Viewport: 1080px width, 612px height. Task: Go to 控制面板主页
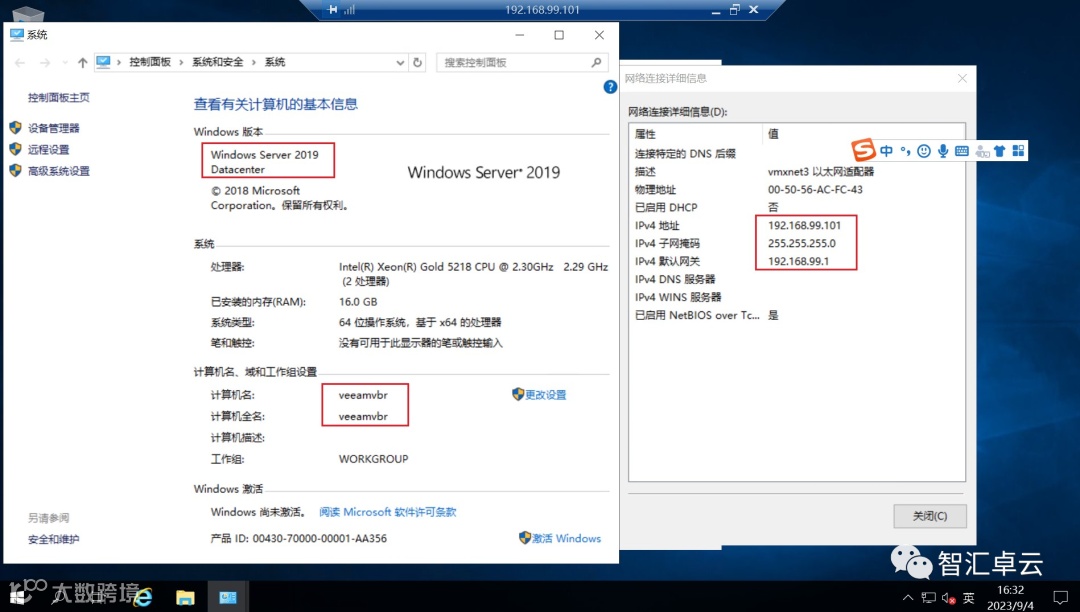[x=59, y=97]
